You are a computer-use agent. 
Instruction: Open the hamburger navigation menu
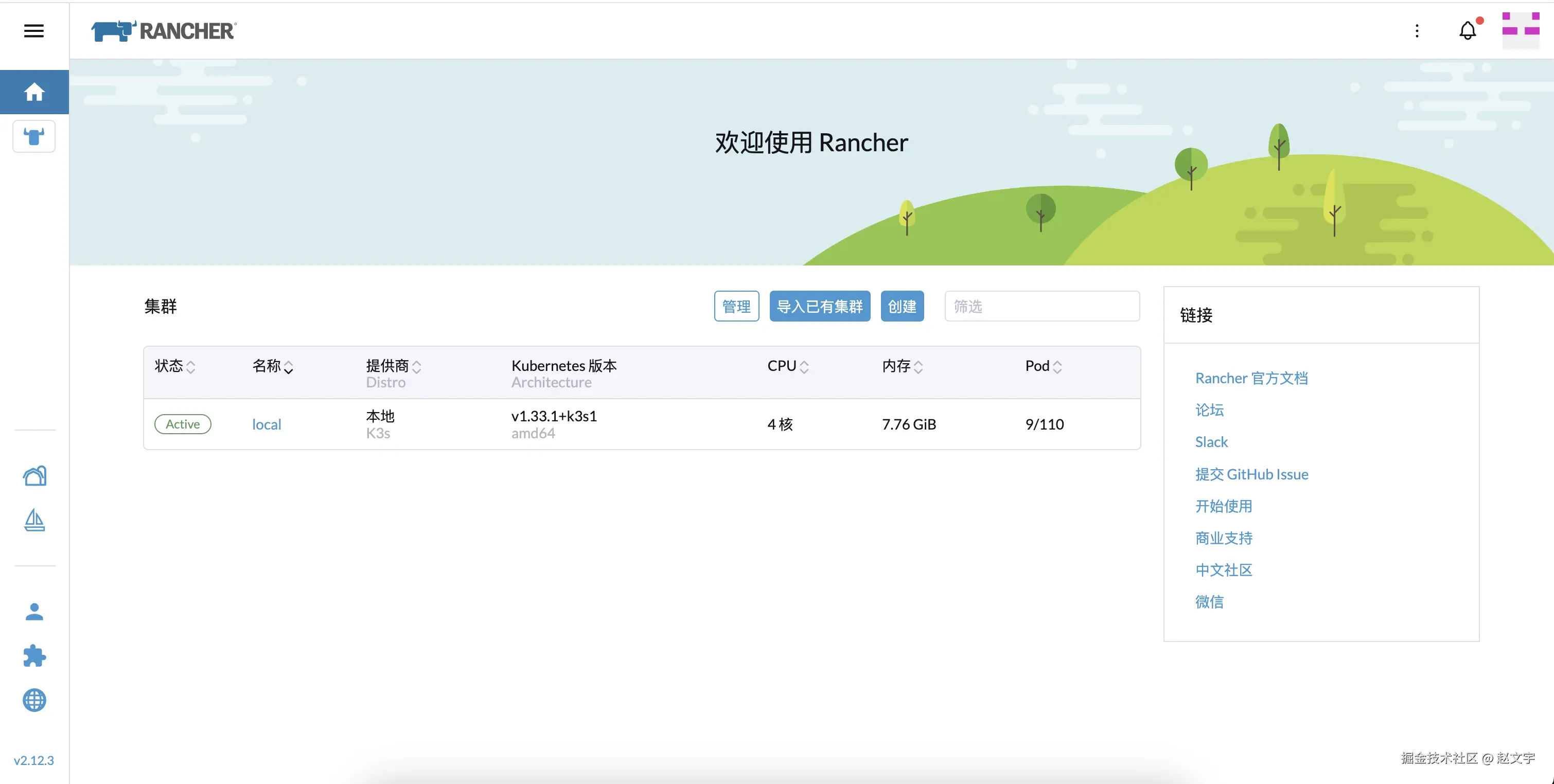click(x=33, y=31)
